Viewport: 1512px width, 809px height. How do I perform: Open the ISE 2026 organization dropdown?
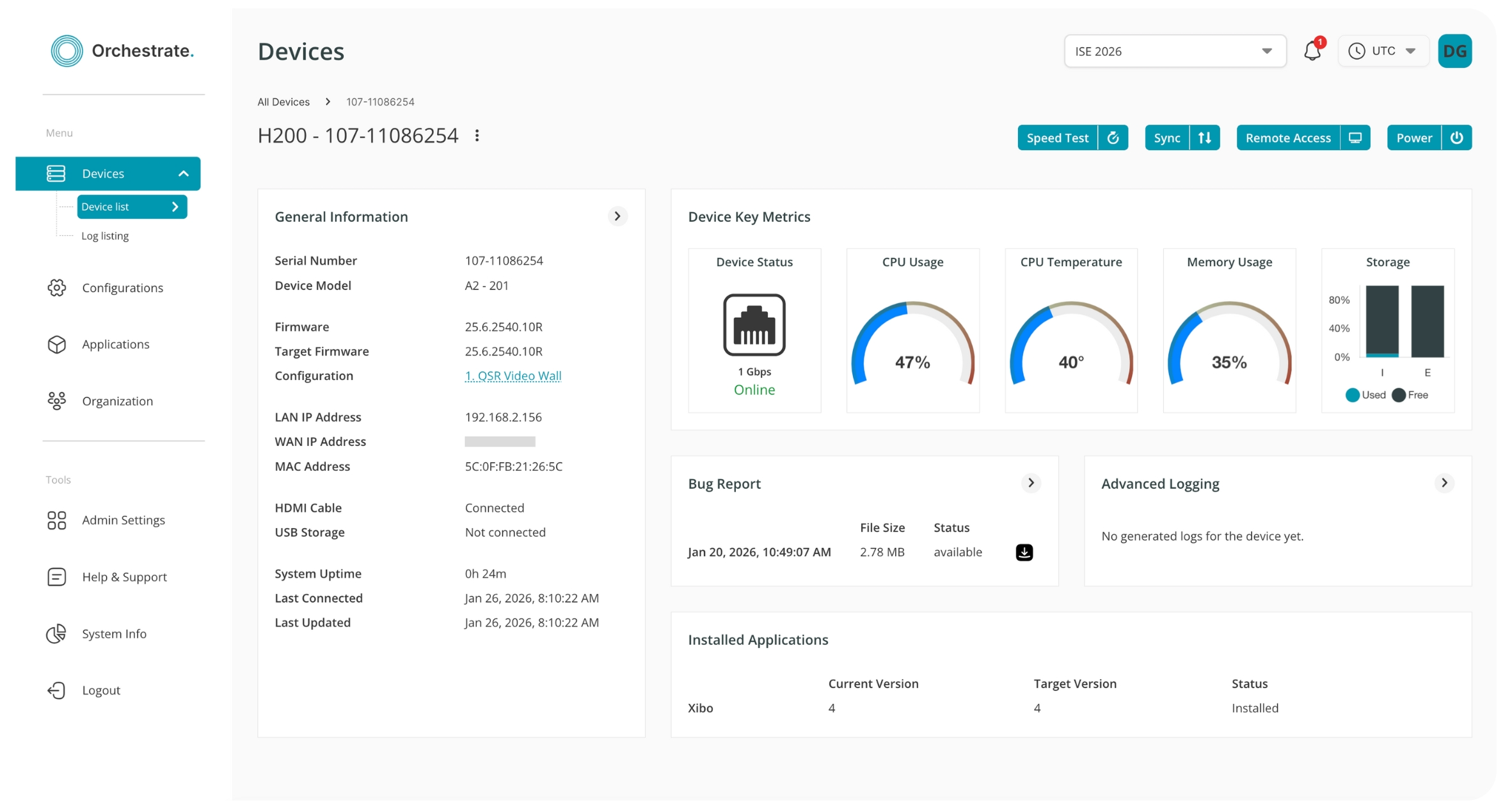point(1174,51)
